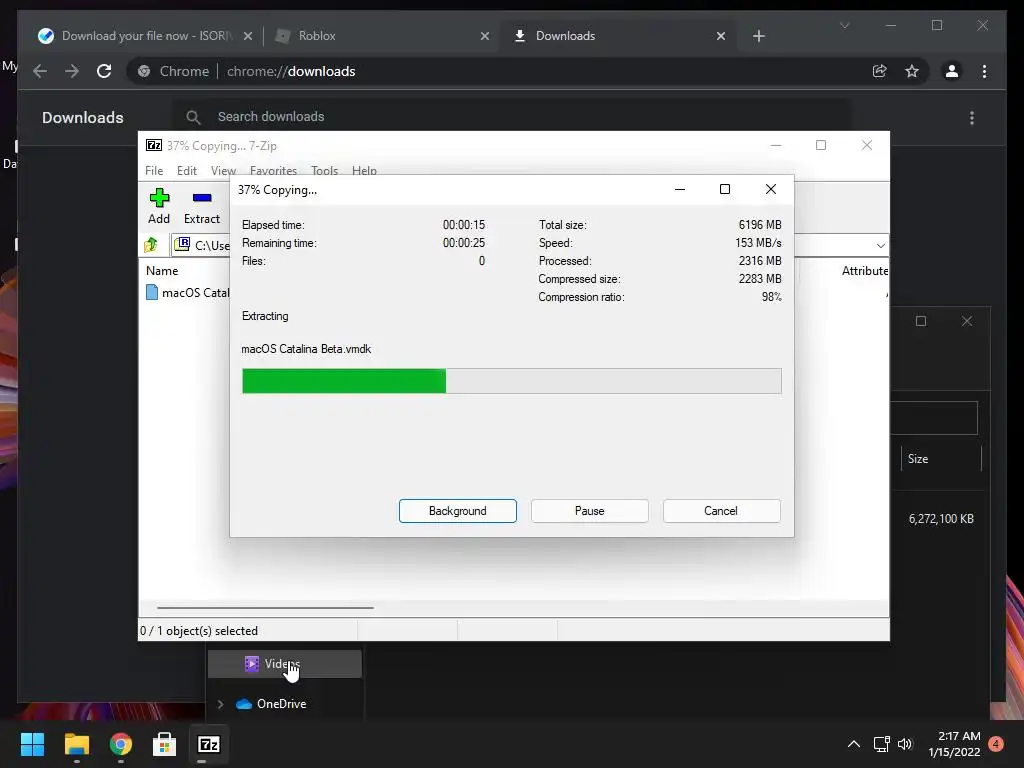Open Microsoft Store from the taskbar

point(164,744)
